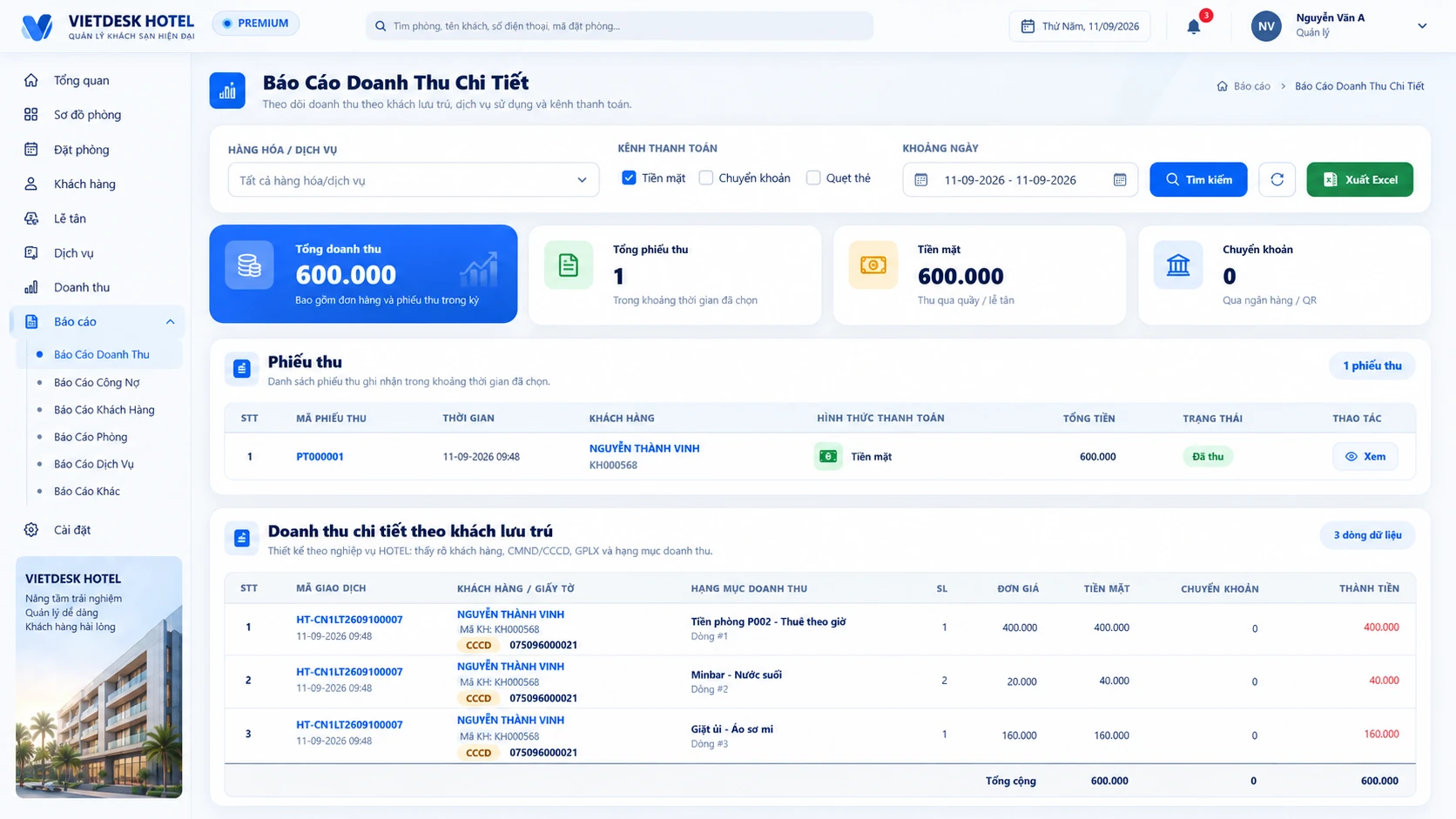Click the Chuyển khoản bank icon
This screenshot has width=1456, height=819.
(1178, 265)
